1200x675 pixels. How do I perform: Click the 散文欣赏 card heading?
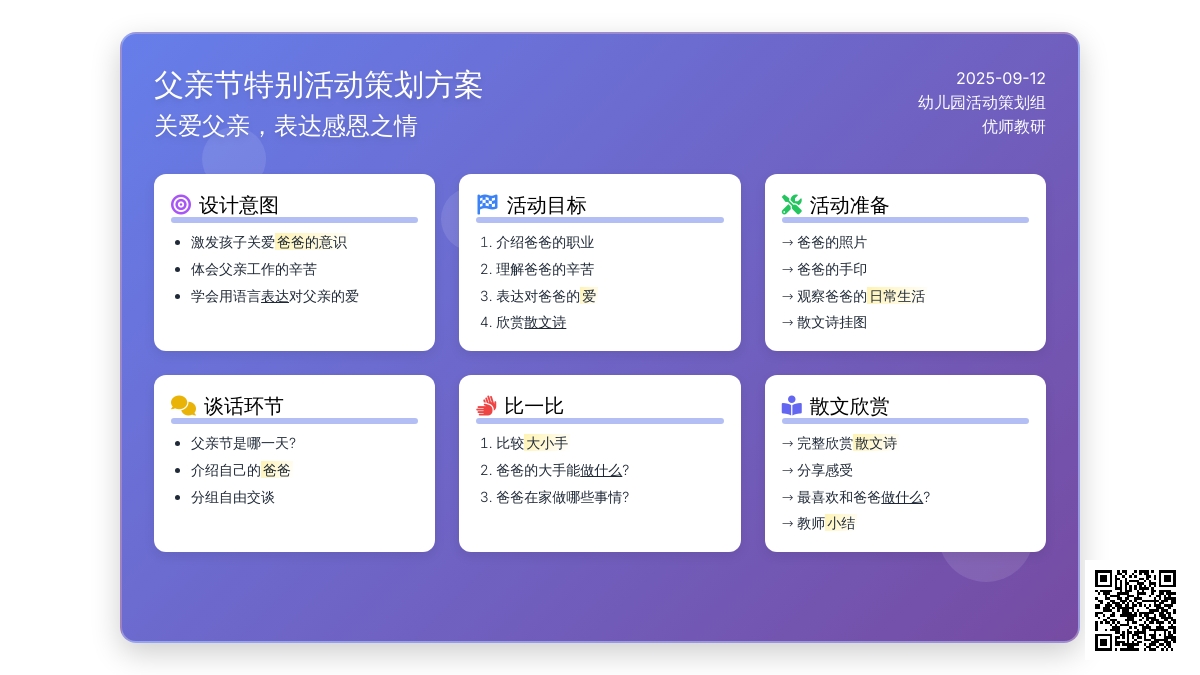[849, 406]
